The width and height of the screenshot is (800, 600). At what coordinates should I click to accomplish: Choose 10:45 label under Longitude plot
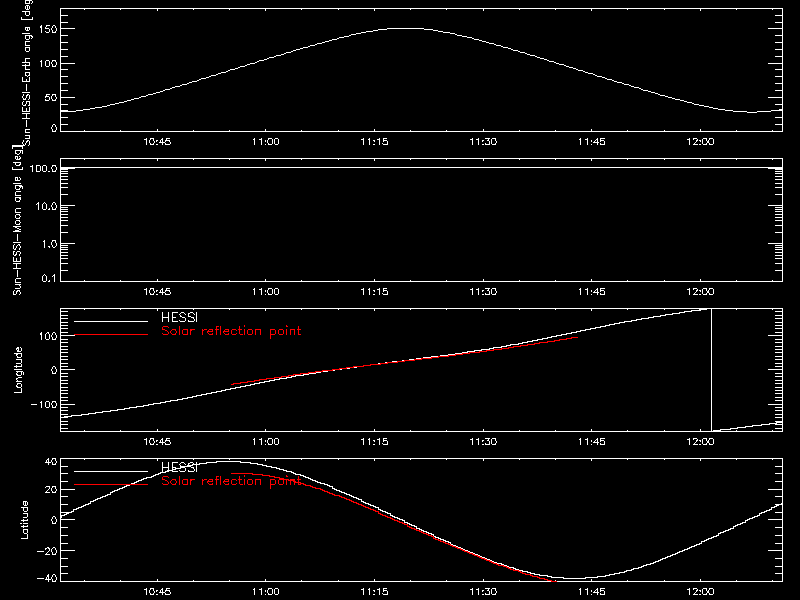tap(157, 442)
